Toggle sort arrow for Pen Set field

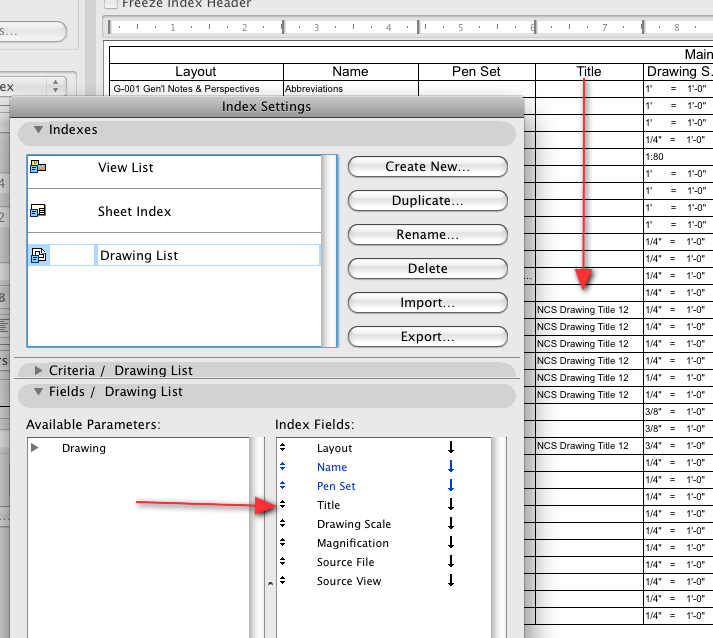coord(451,486)
